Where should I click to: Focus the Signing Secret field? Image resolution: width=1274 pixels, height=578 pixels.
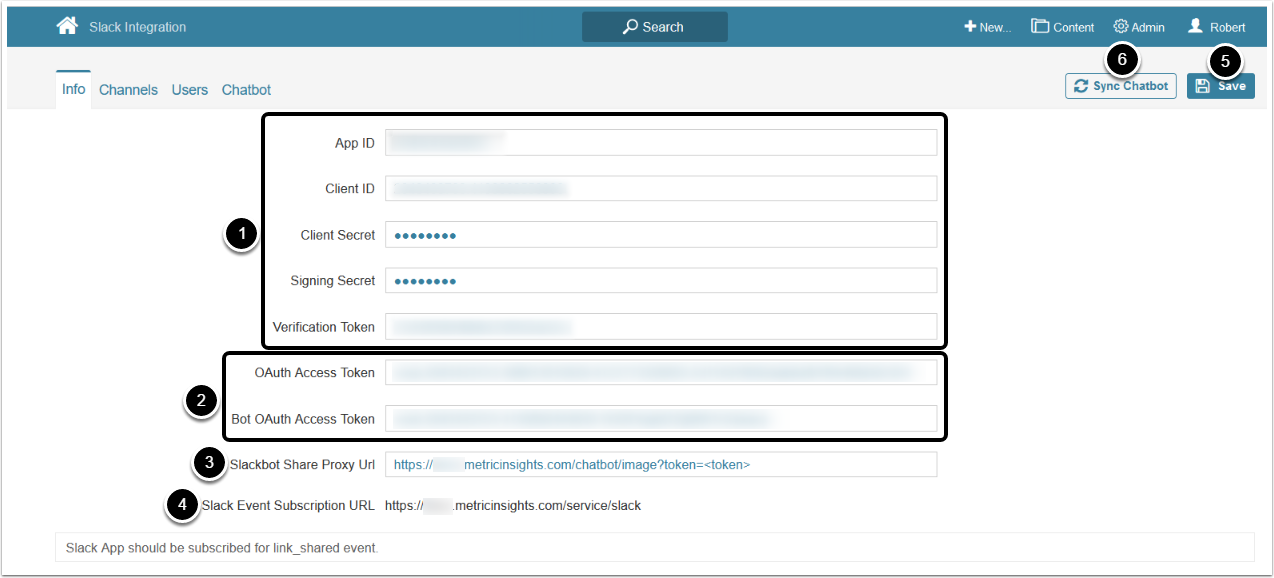661,281
